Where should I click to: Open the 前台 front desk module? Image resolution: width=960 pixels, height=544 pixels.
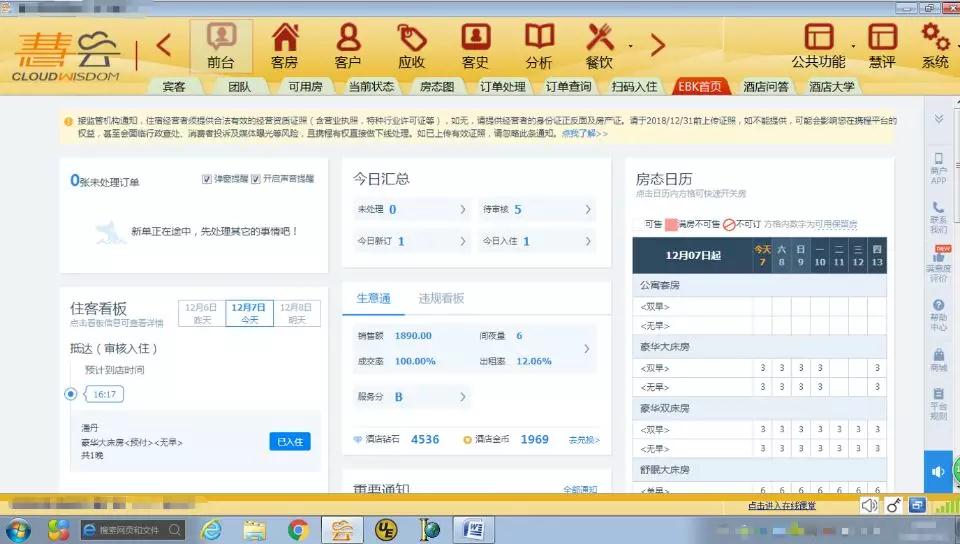click(221, 47)
